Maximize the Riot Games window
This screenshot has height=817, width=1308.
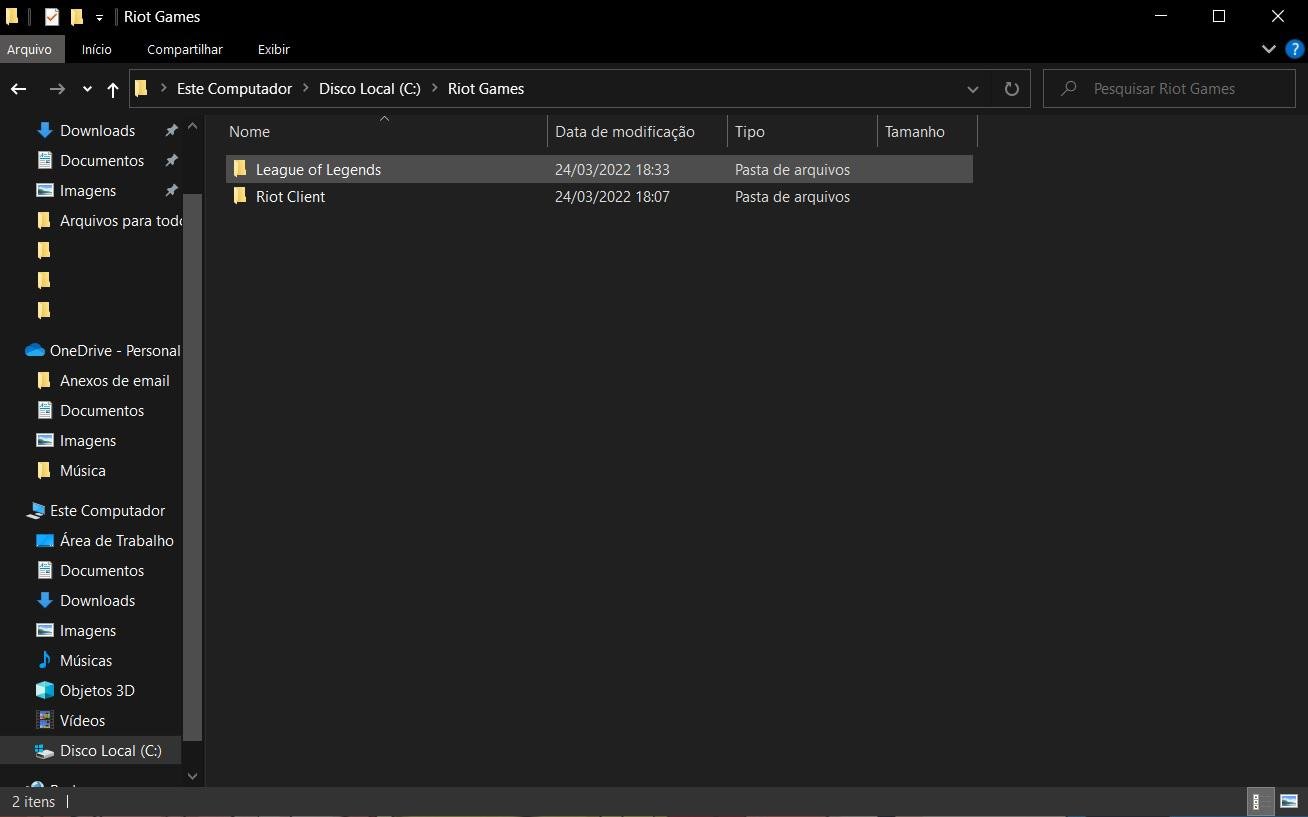pos(1219,17)
